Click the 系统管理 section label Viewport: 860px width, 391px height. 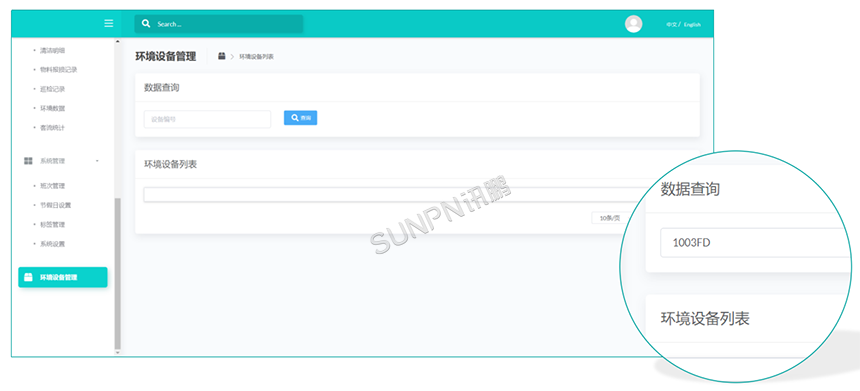(53, 161)
